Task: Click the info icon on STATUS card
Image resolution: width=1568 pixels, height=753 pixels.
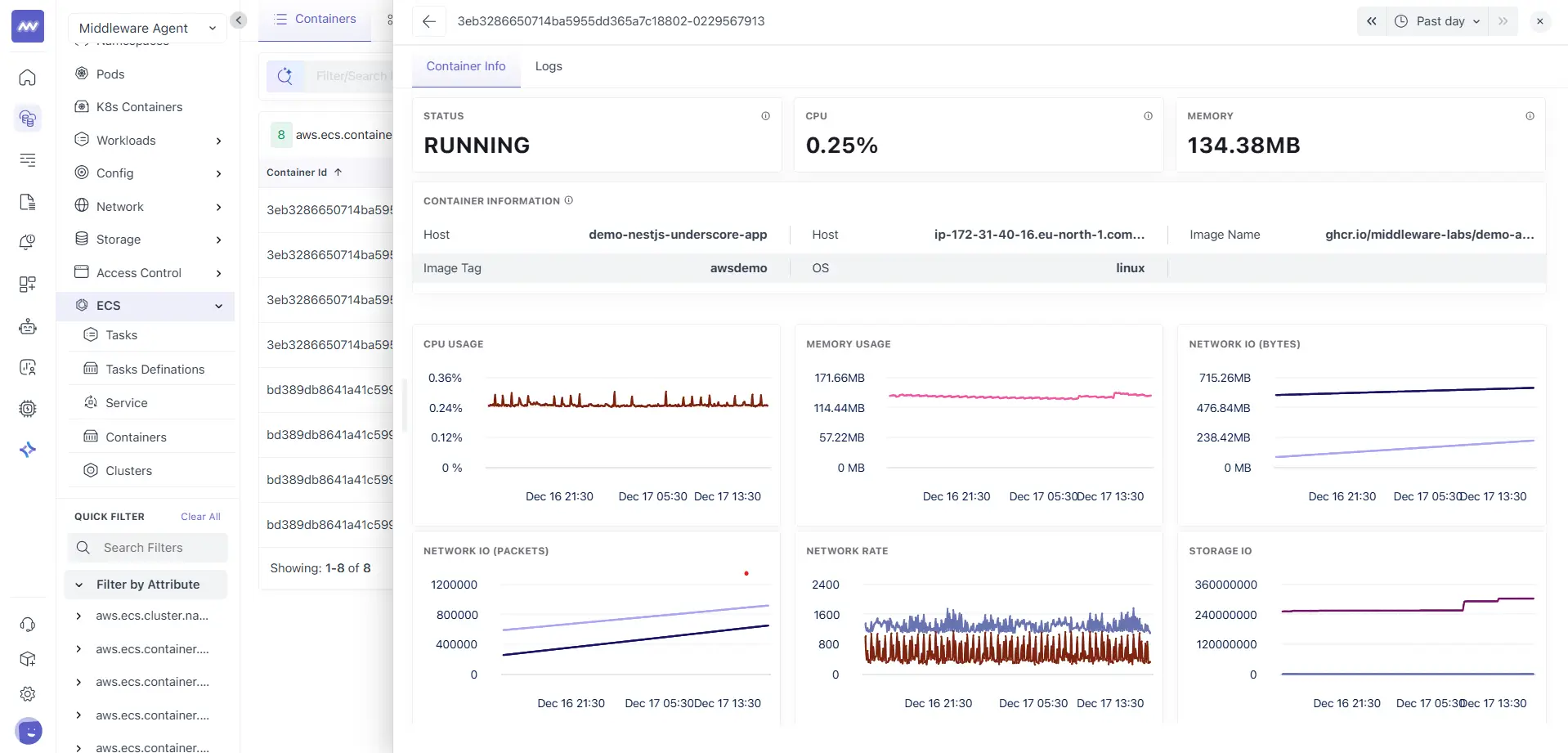Action: 765,116
